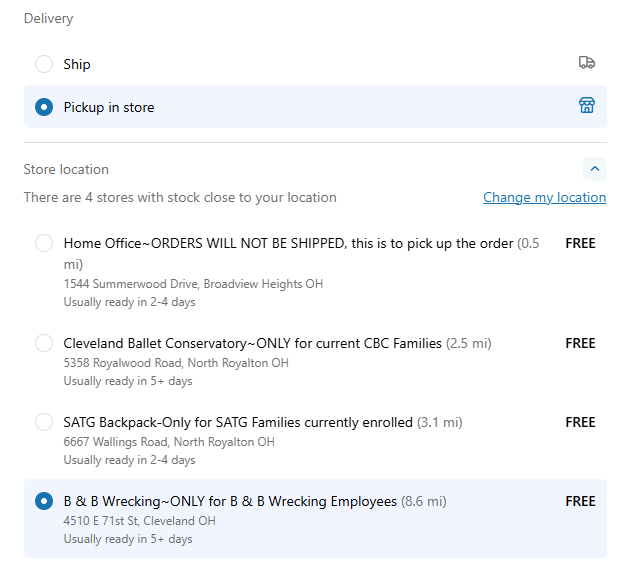Image resolution: width=618 pixels, height=561 pixels.
Task: Click the FREE label for Home Office
Action: (580, 243)
